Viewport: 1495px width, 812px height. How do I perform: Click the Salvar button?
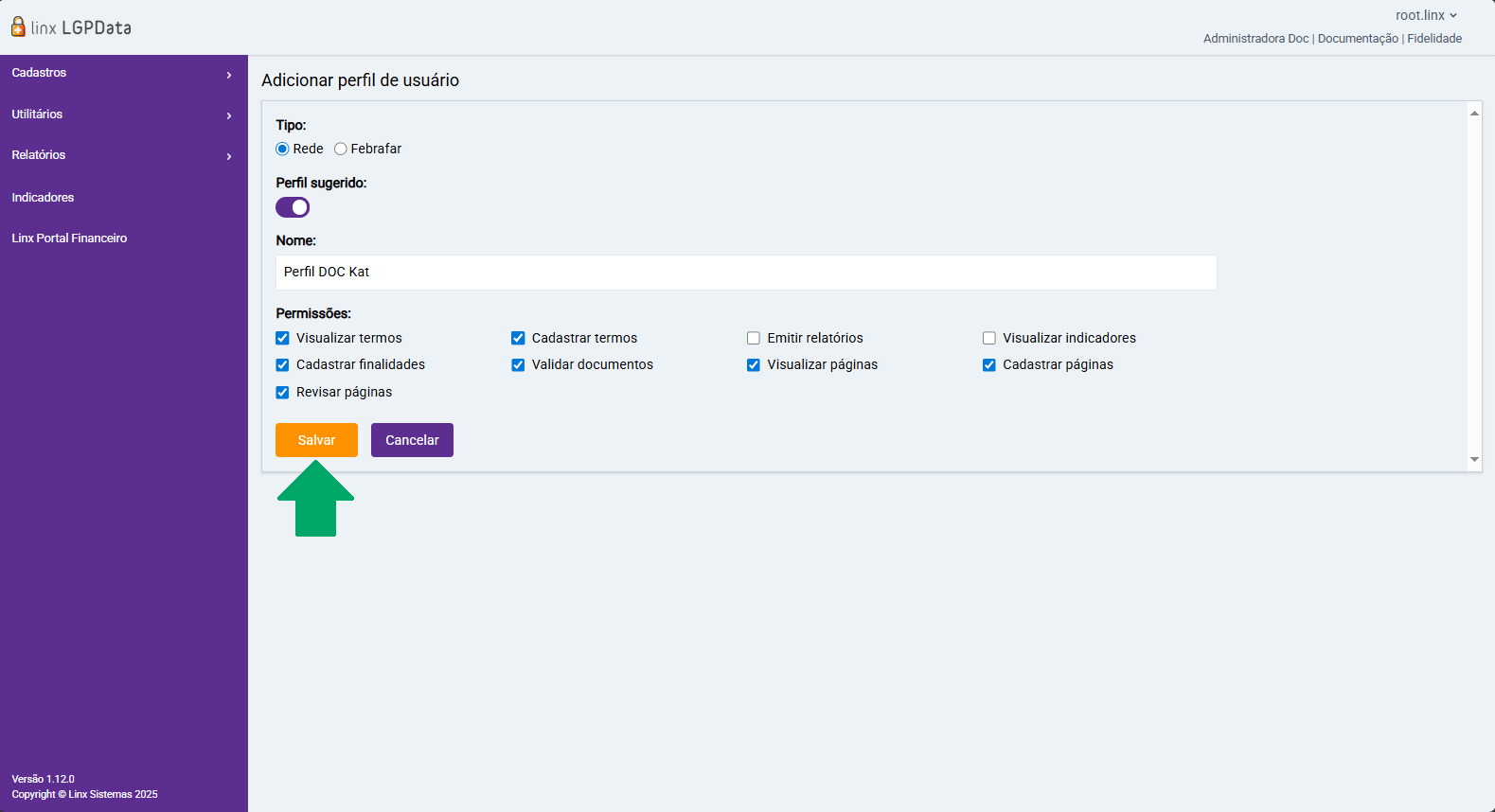tap(316, 440)
